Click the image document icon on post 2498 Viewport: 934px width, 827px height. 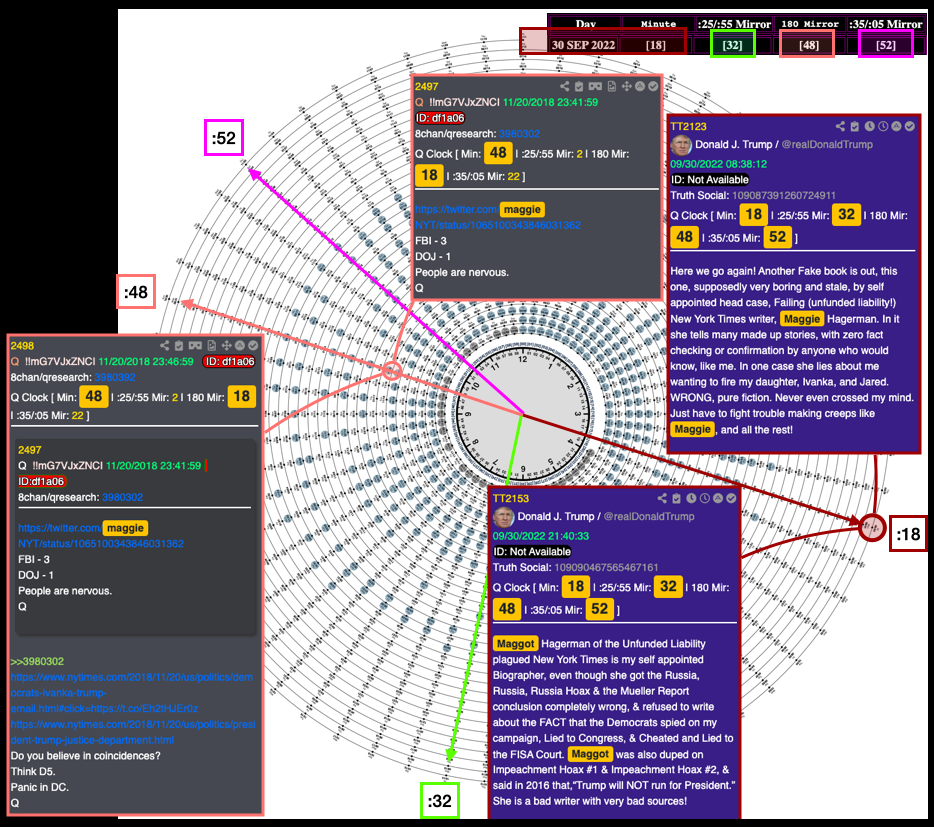(x=211, y=345)
